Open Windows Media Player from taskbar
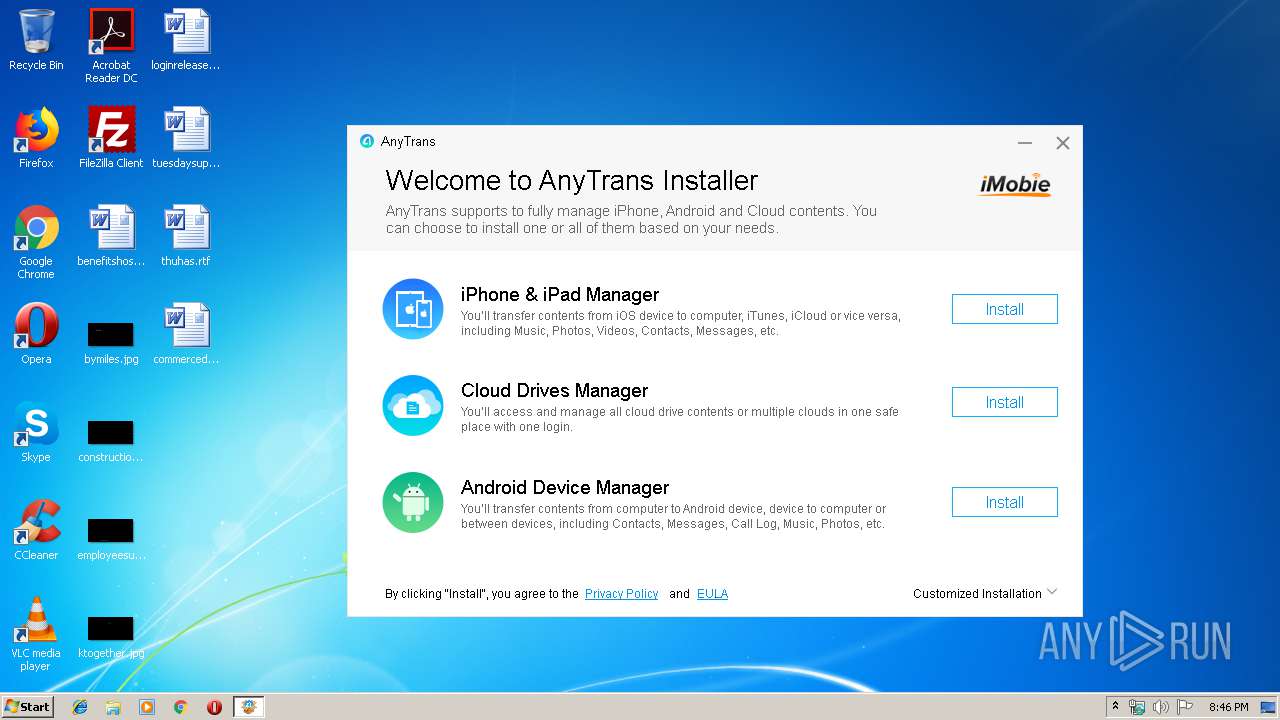The width and height of the screenshot is (1280, 720). (x=147, y=707)
